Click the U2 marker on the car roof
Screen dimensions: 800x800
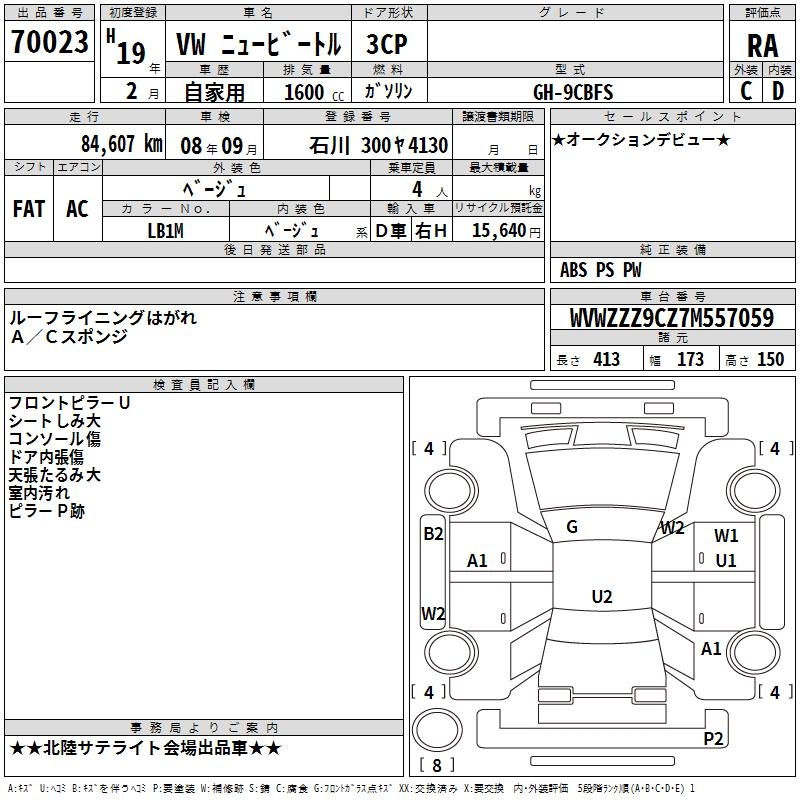601,597
